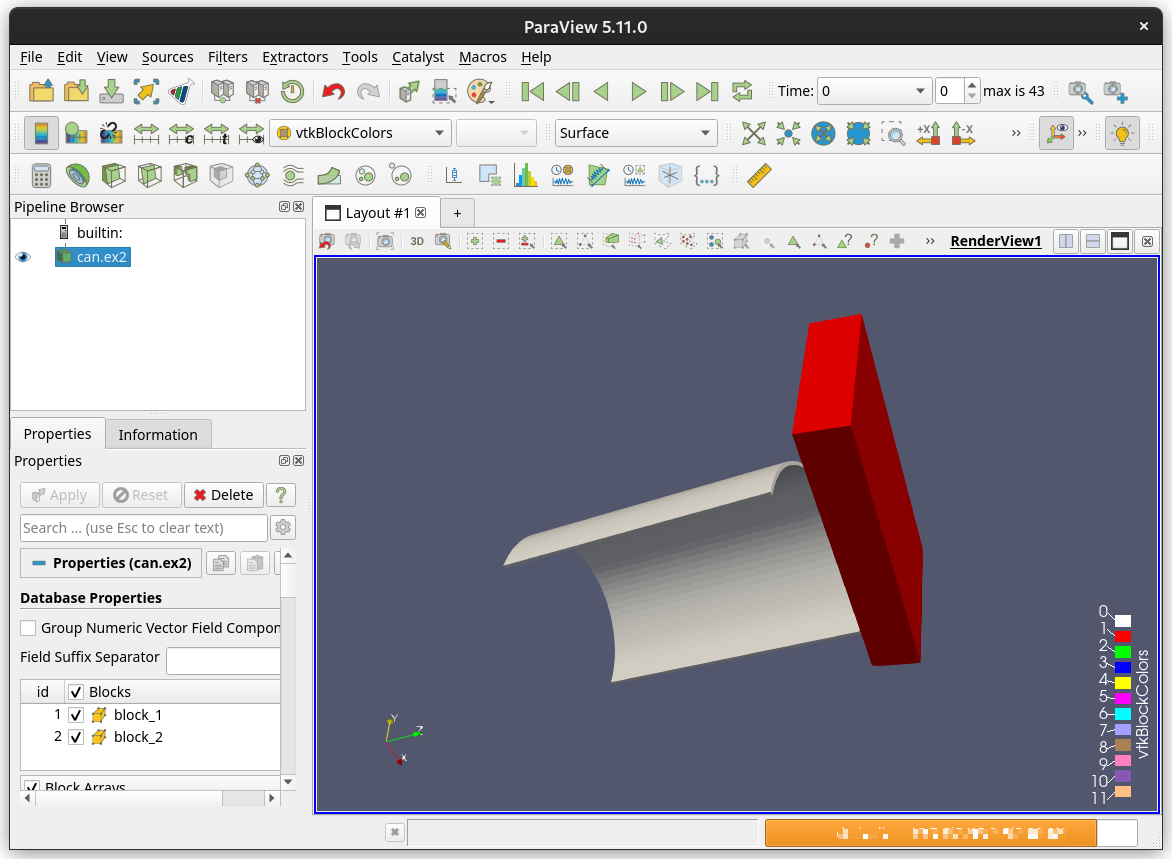Click the Histogram filter icon

pyautogui.click(x=525, y=176)
